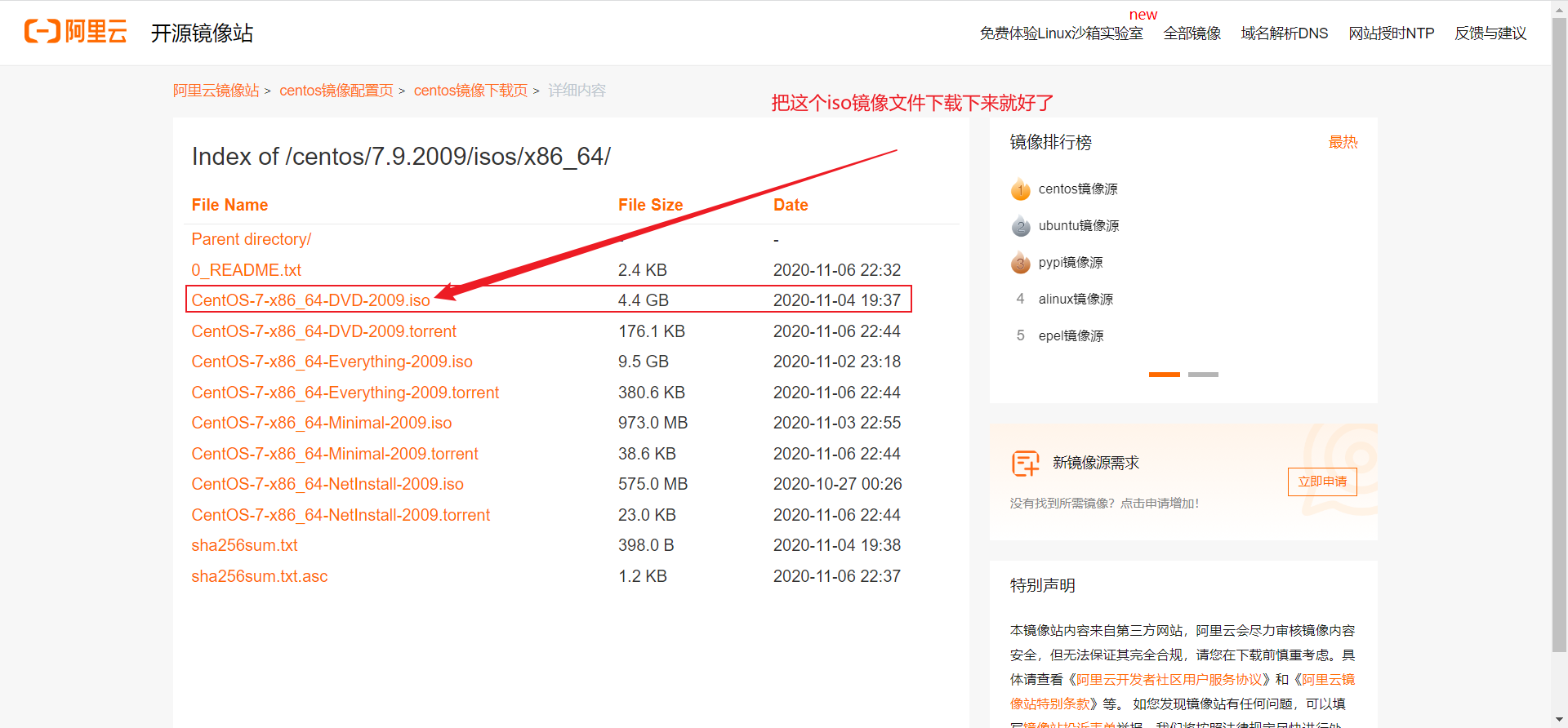Viewport: 1568px width, 728px height.
Task: Open 阿里云开发者社区用户服务协议 link
Action: 1169,680
